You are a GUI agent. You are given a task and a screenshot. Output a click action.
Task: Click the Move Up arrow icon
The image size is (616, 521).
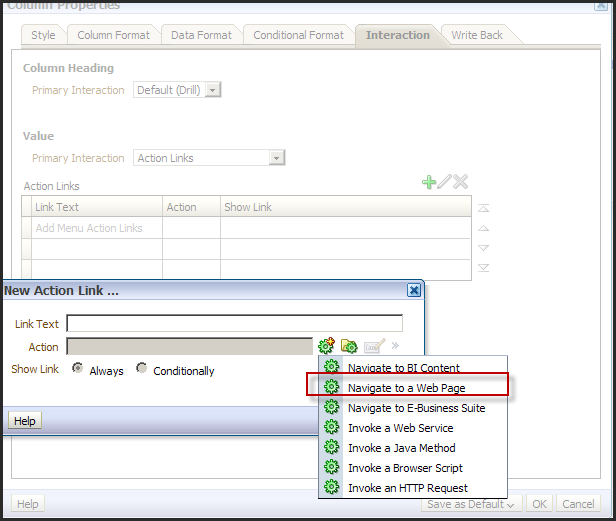point(483,228)
